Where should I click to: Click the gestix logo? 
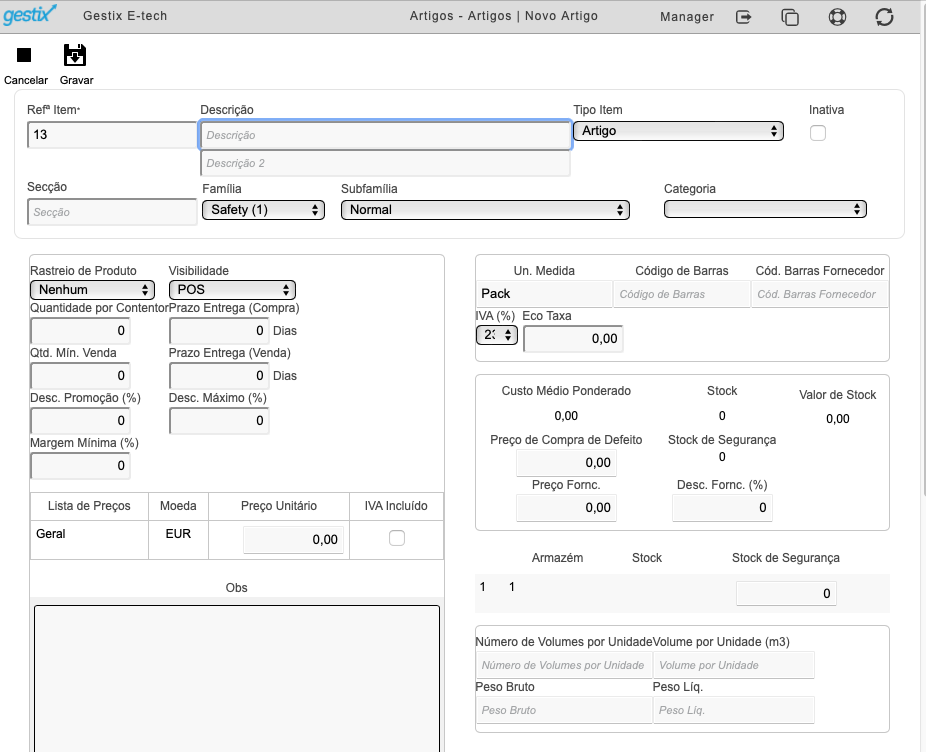(30, 14)
